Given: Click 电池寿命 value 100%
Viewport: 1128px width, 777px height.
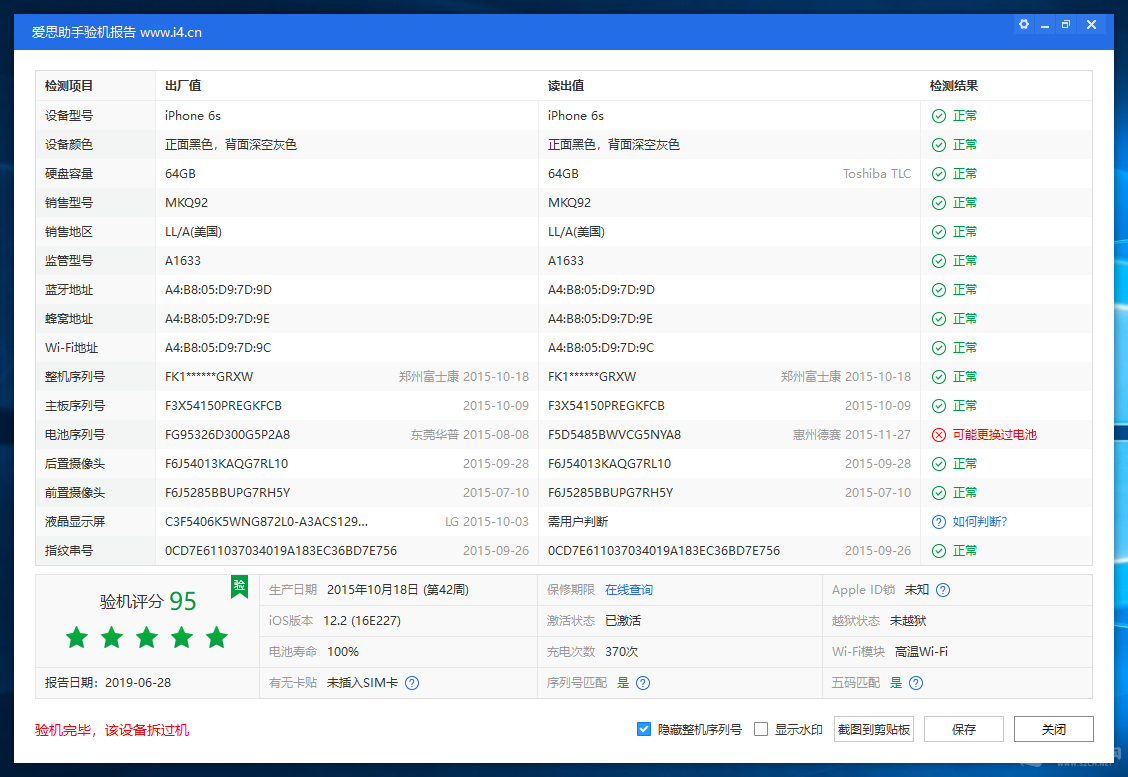Looking at the screenshot, I should pyautogui.click(x=343, y=652).
